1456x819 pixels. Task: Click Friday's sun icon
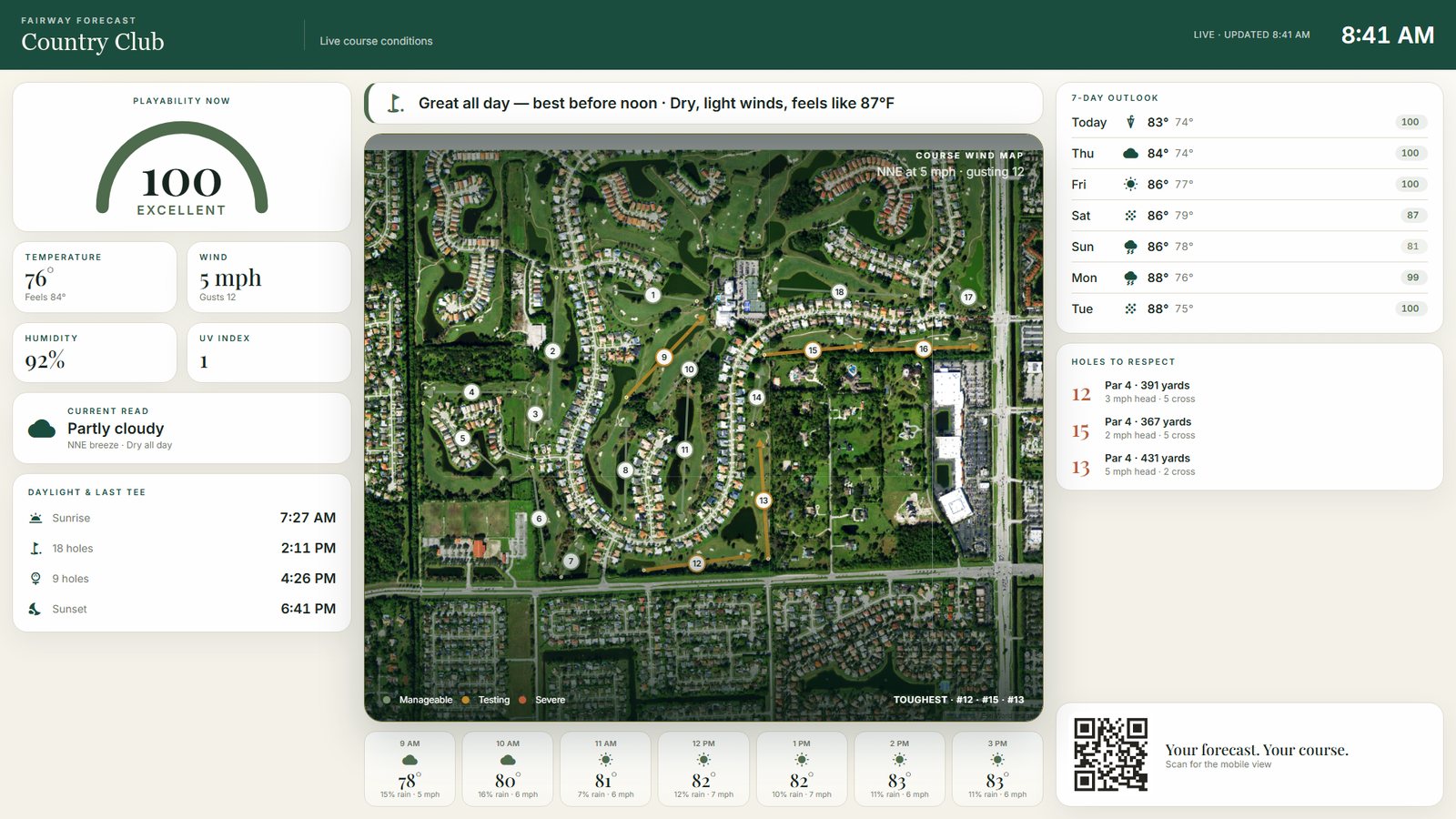pos(1130,184)
